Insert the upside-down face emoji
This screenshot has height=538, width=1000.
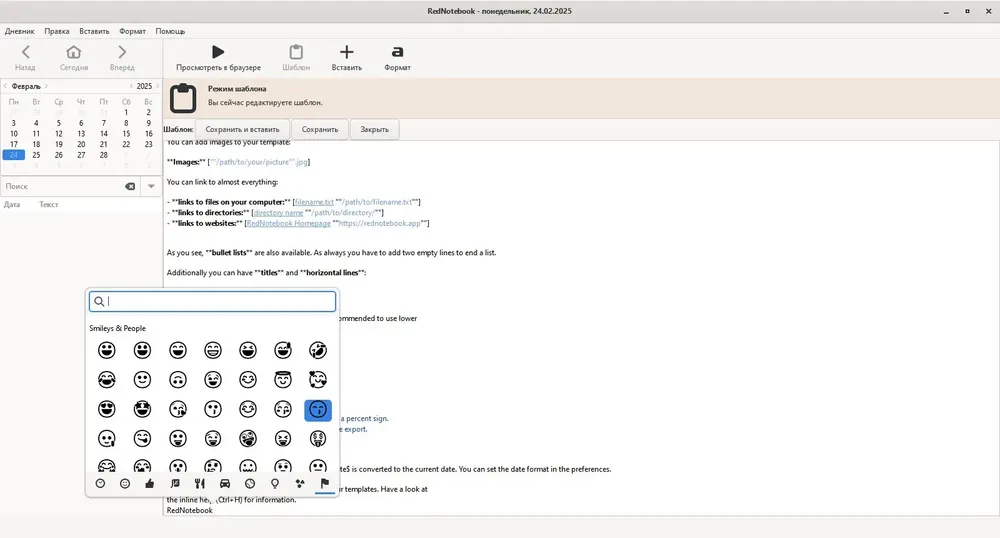(177, 380)
